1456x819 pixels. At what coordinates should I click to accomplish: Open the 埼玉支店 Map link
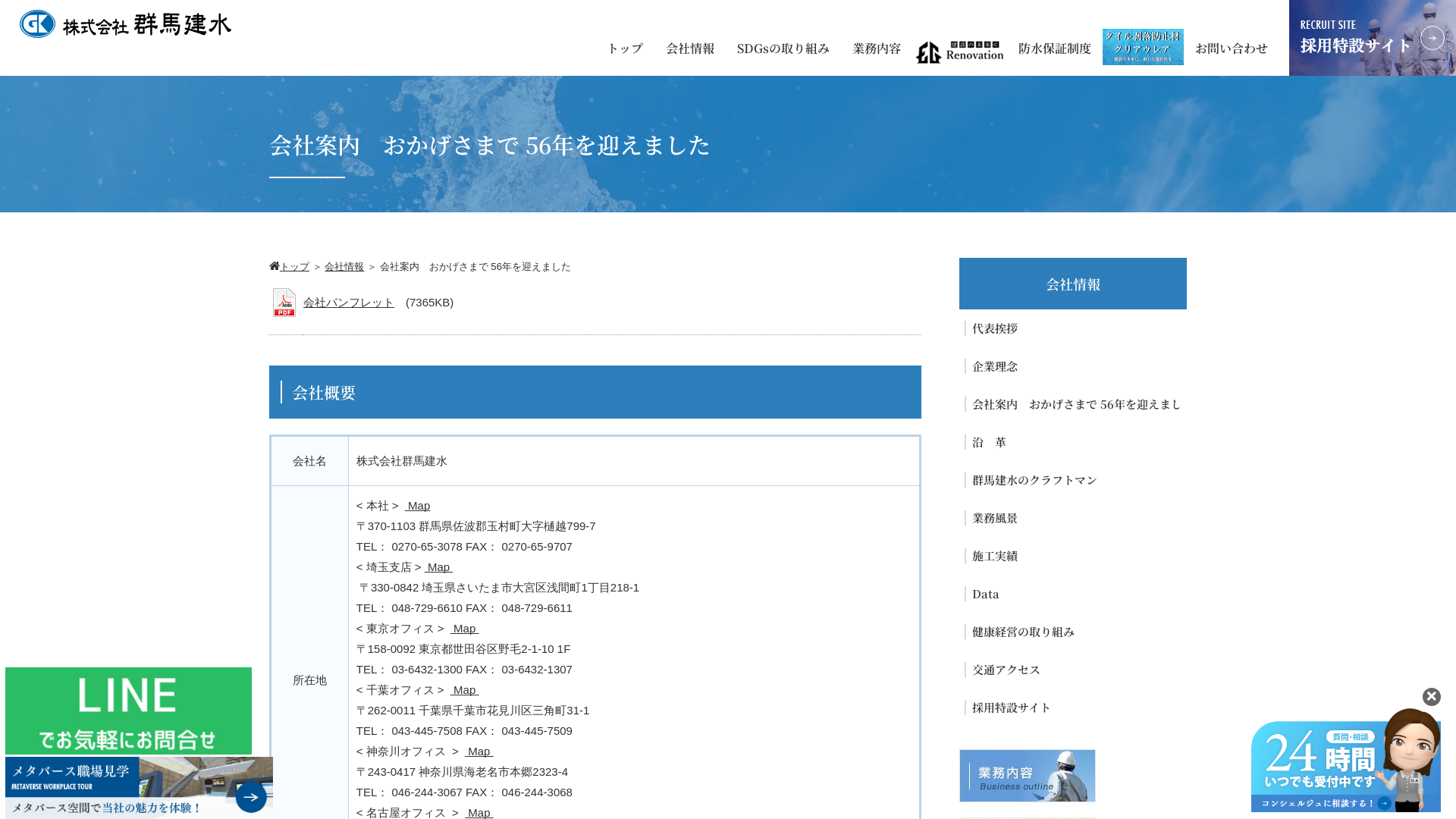click(x=439, y=567)
